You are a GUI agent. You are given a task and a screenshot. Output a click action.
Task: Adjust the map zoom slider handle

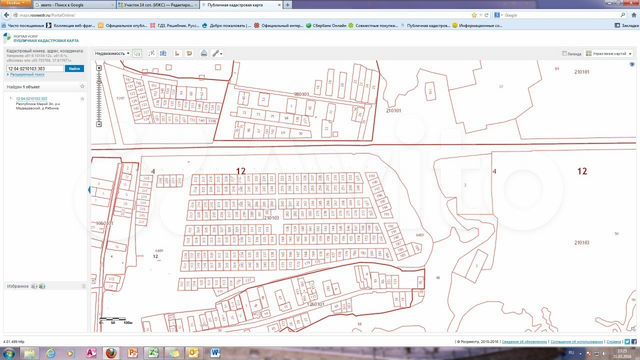[x=99, y=82]
